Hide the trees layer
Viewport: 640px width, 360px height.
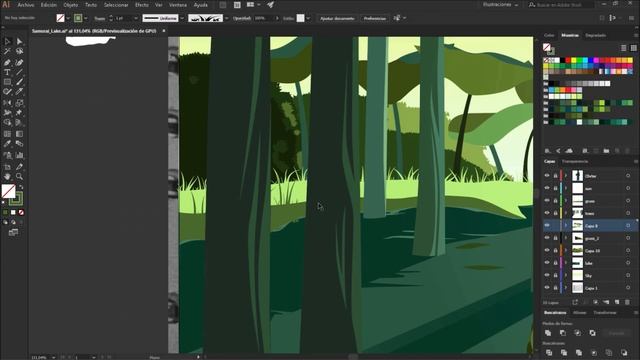[x=547, y=213]
